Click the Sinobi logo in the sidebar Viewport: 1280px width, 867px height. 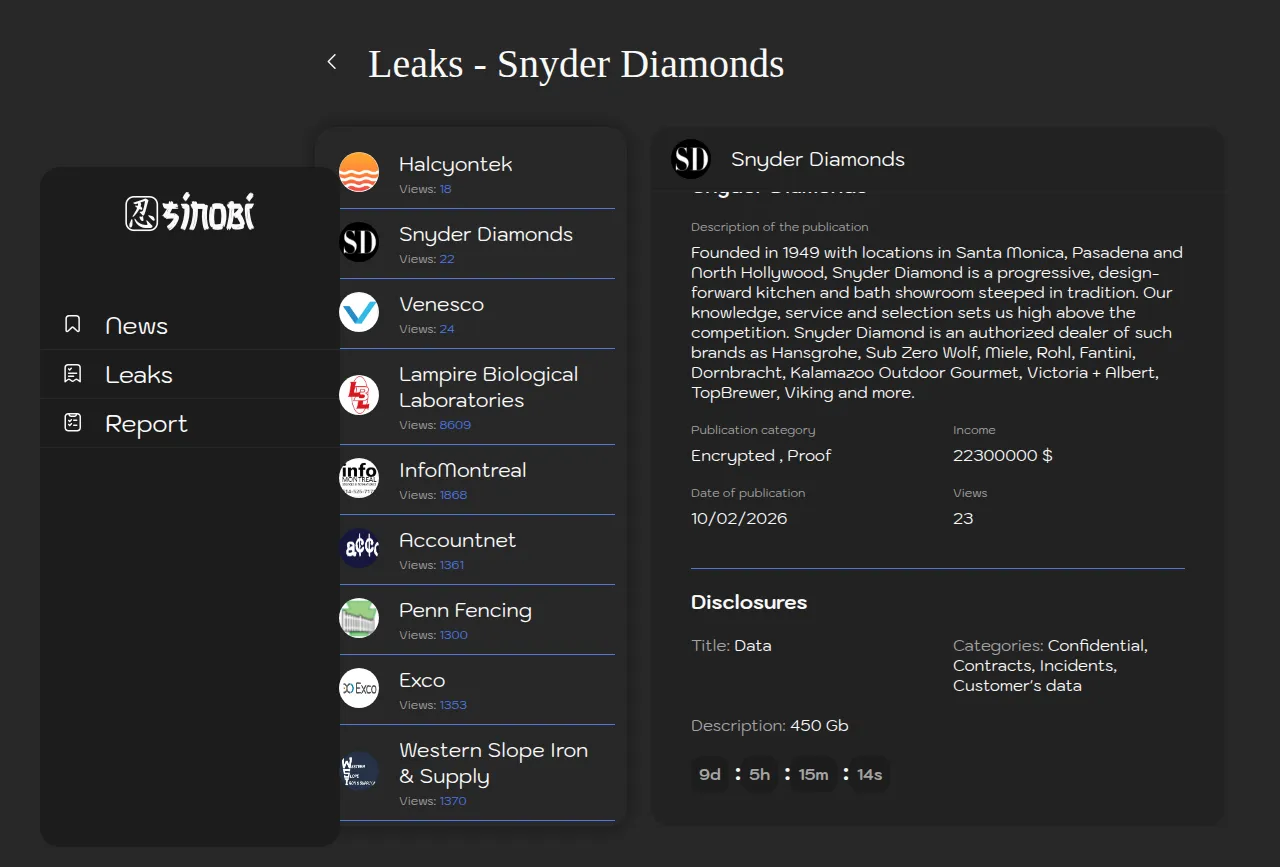pyautogui.click(x=190, y=212)
